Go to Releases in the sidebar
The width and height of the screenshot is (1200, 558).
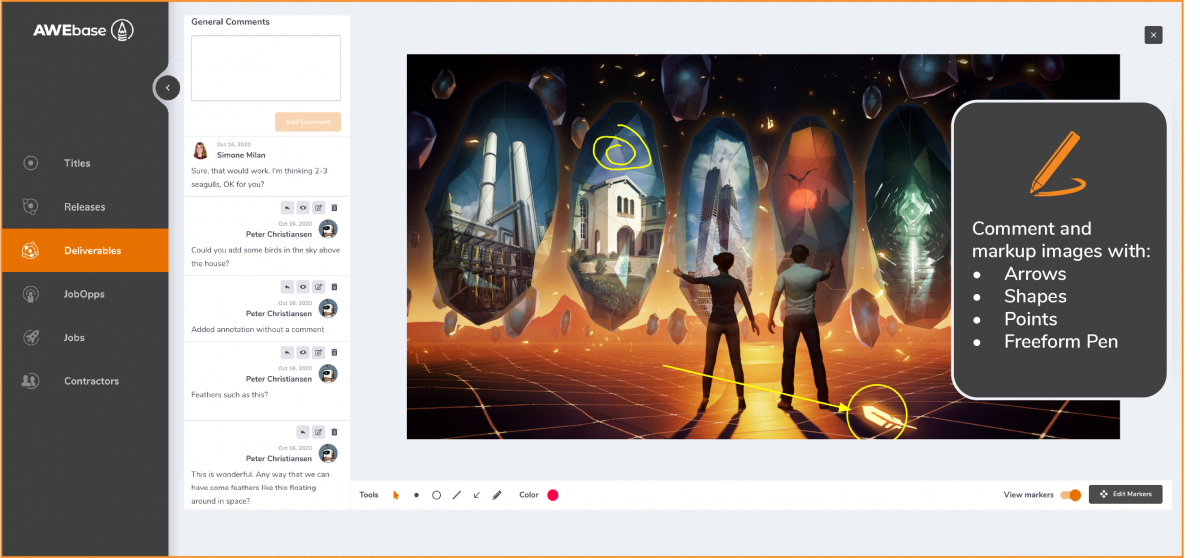[84, 207]
